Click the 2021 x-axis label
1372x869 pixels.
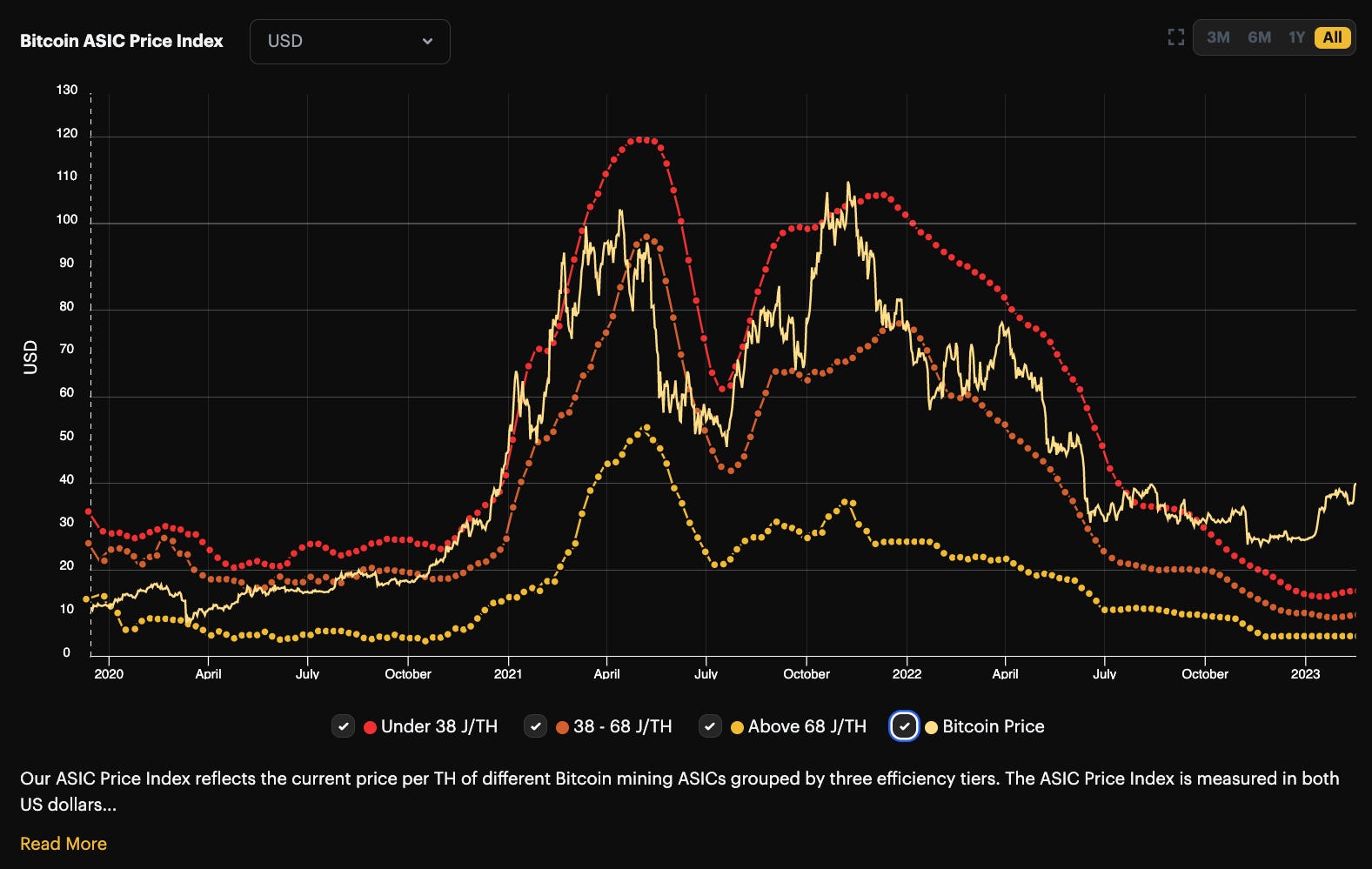pyautogui.click(x=508, y=674)
